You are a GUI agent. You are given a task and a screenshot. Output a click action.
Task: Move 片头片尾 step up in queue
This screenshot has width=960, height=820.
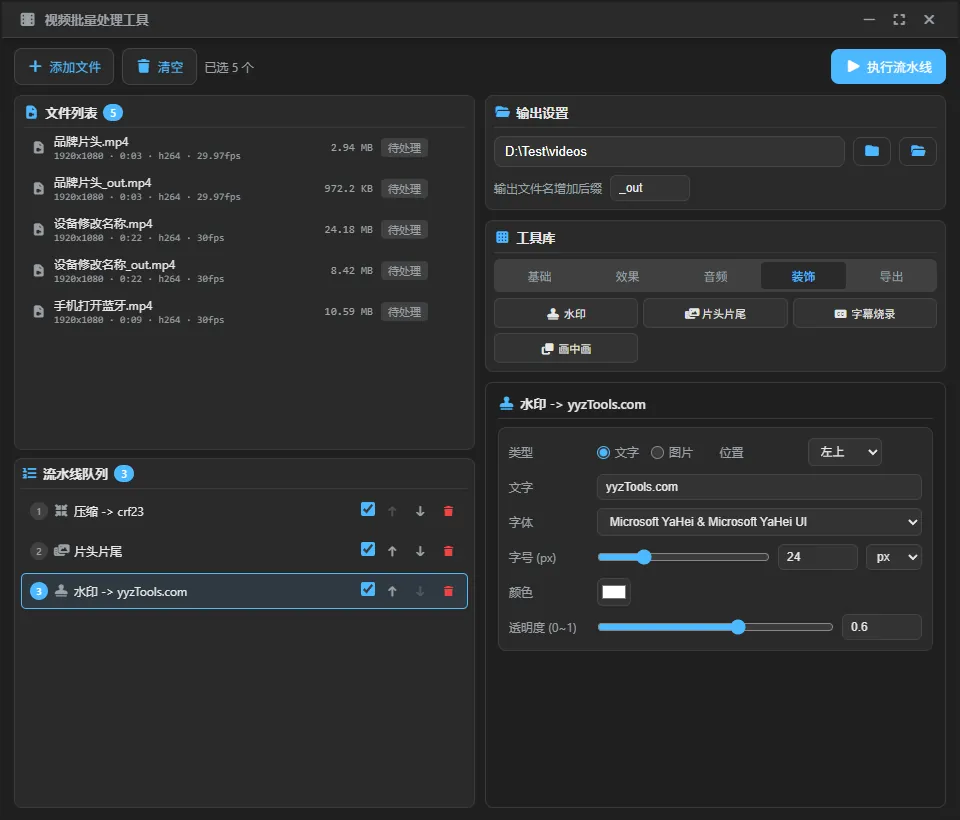[392, 551]
